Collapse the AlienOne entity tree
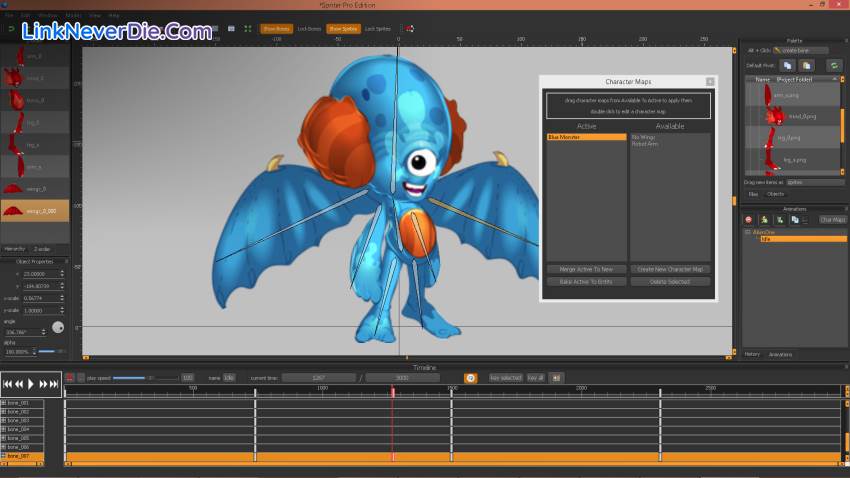 click(747, 232)
